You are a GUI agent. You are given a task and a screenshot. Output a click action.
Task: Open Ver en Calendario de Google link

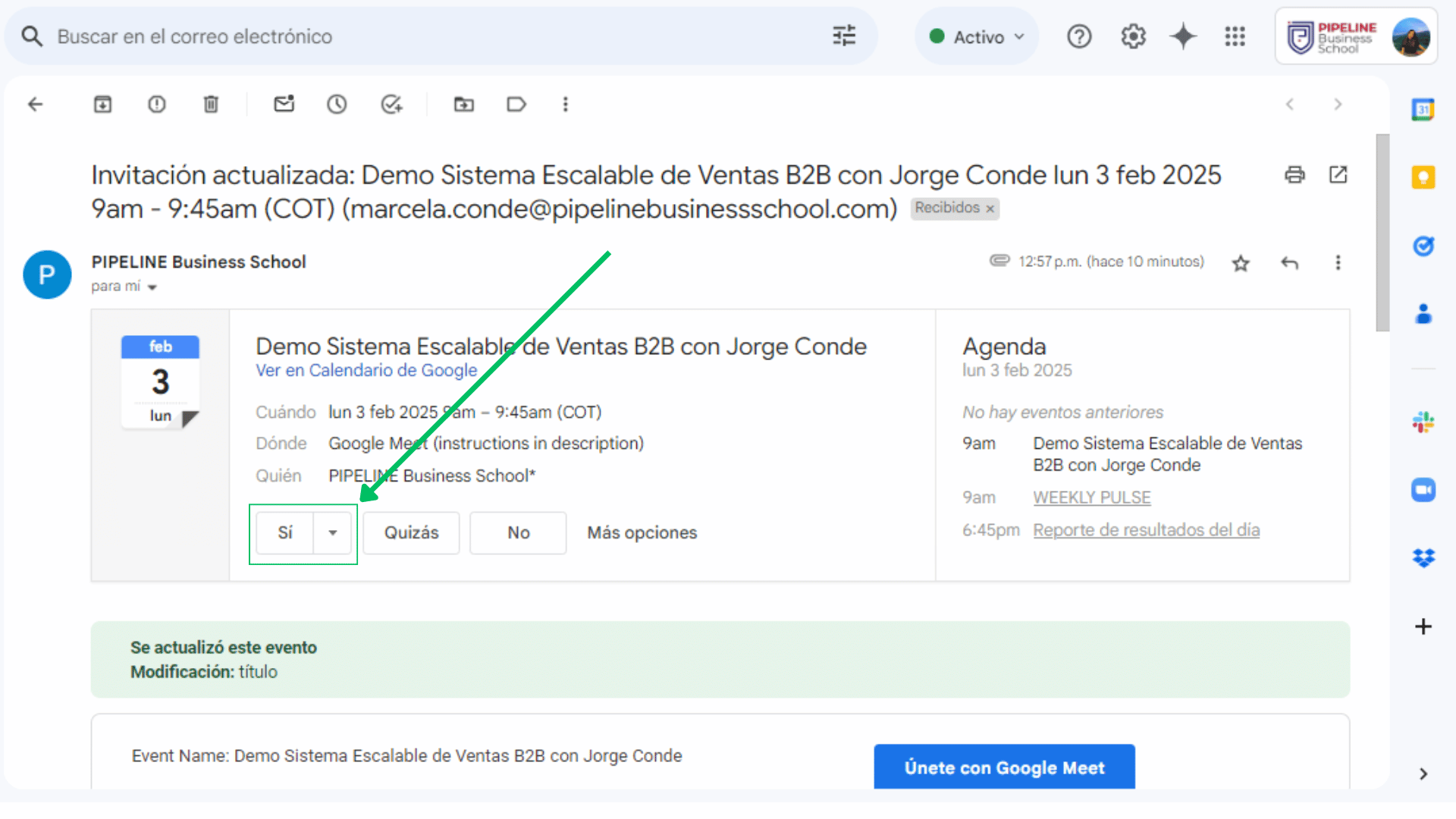click(366, 370)
